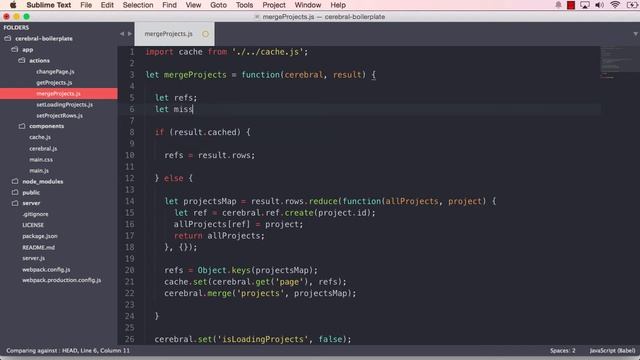Go to next tab with right arrow
Image resolution: width=640 pixels, height=360 pixels.
pos(130,34)
